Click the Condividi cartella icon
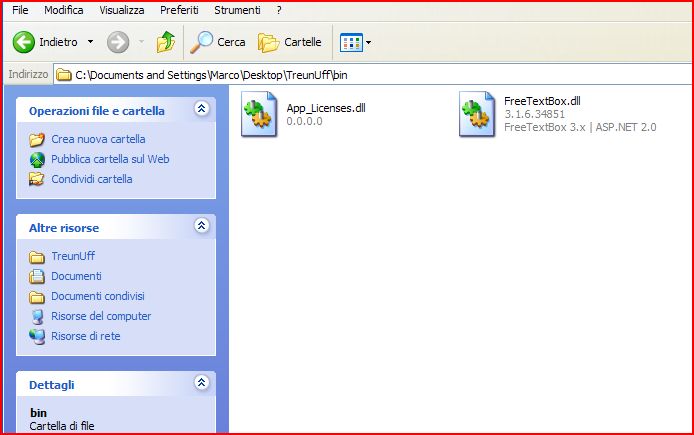Screen dimensions: 694x435 [37, 179]
